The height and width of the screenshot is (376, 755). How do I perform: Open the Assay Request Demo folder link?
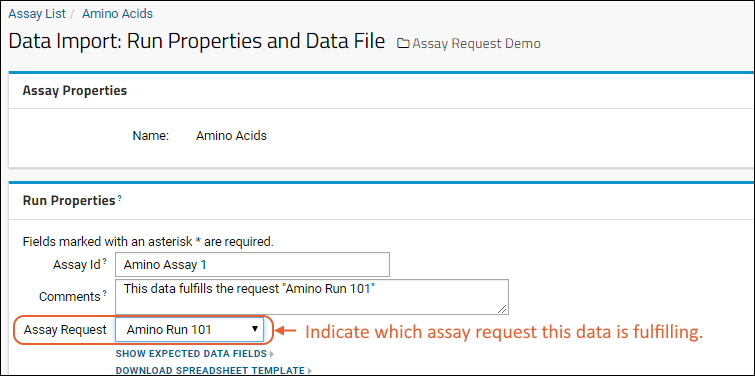[x=476, y=44]
